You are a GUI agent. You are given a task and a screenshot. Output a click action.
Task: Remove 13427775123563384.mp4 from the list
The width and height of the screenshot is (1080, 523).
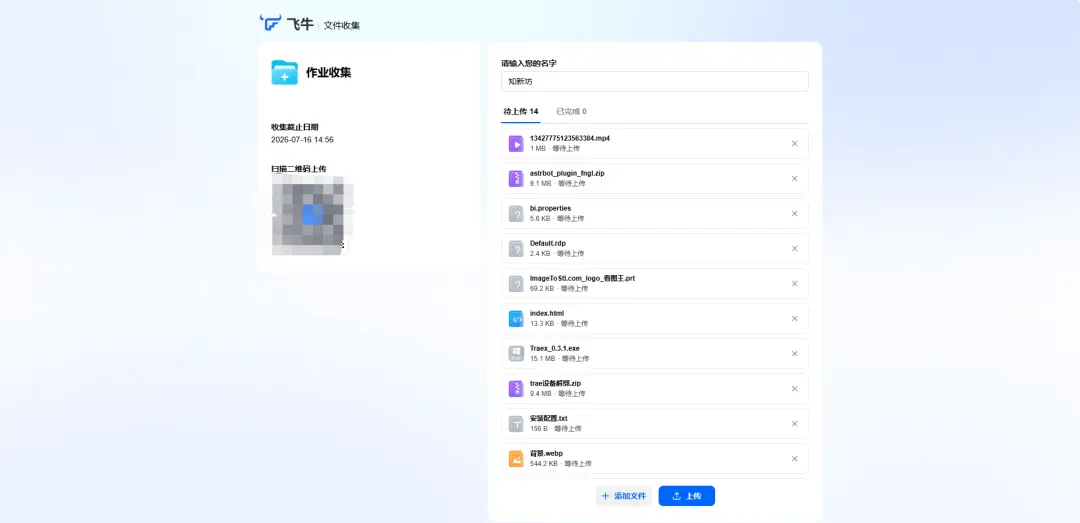pyautogui.click(x=794, y=143)
